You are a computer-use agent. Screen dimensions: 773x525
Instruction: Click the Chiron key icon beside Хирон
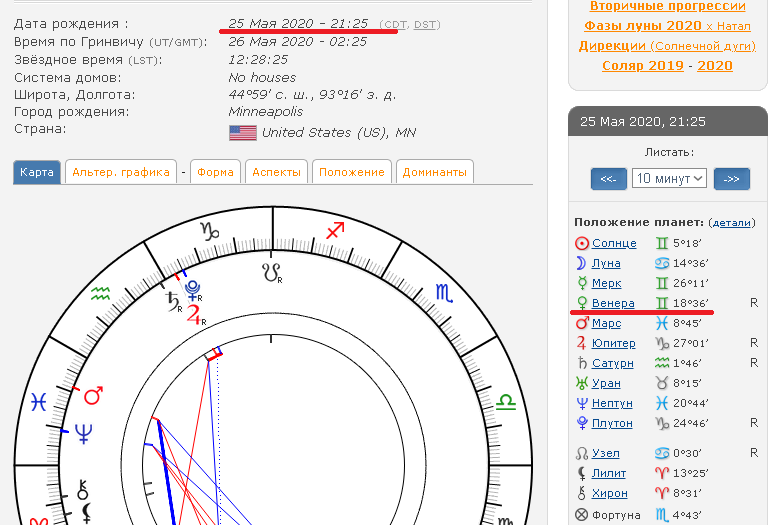582,493
